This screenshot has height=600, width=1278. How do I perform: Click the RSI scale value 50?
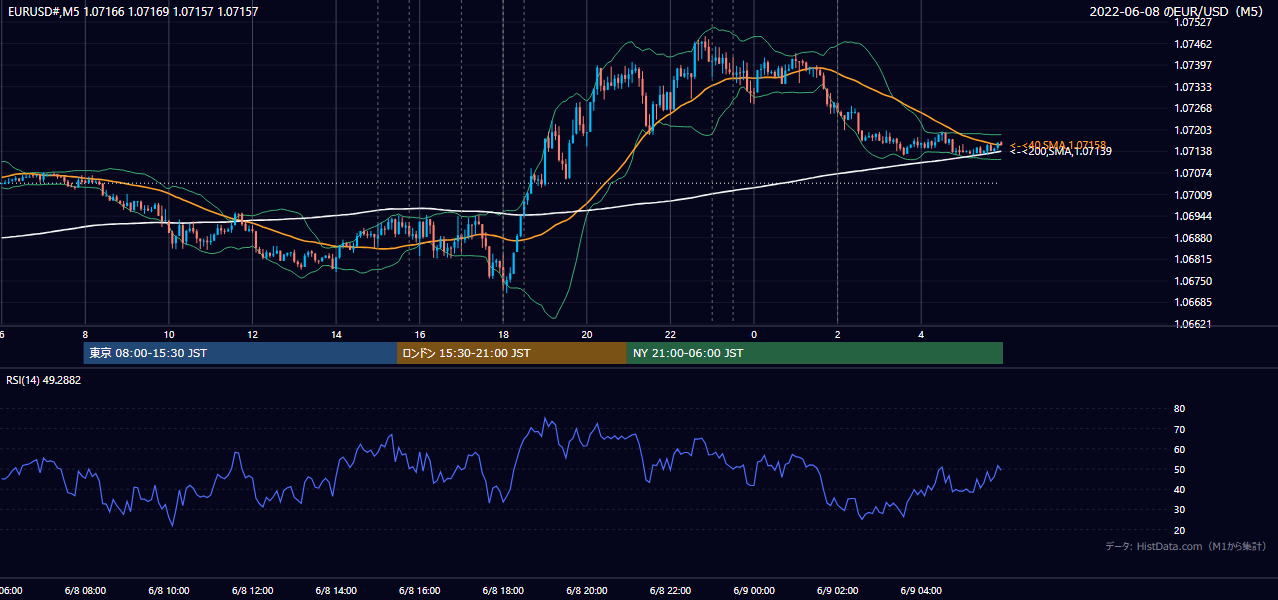tap(1179, 469)
